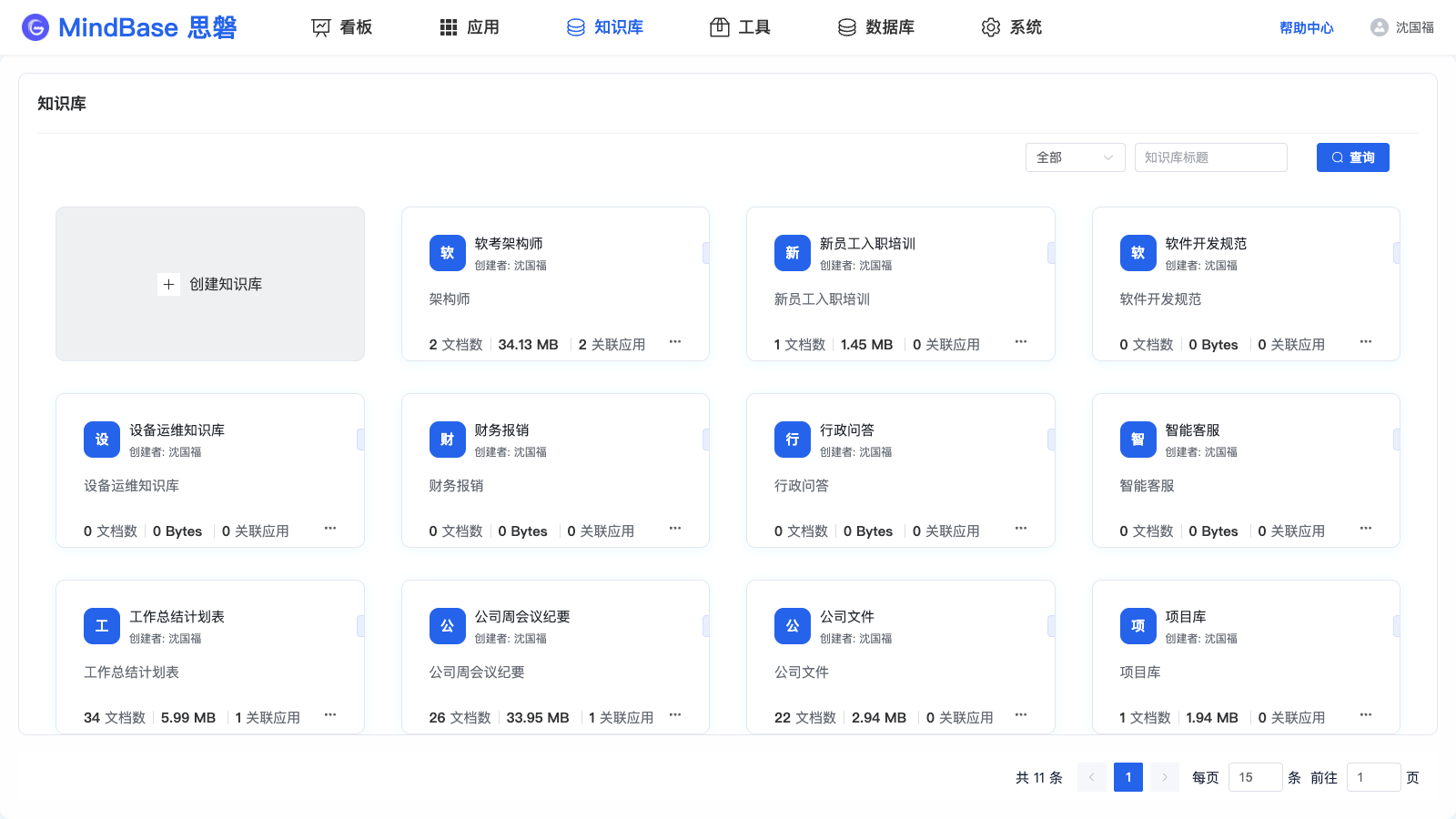Click the MindBase logo icon
Screen dimensions: 1456x819
[x=35, y=27]
